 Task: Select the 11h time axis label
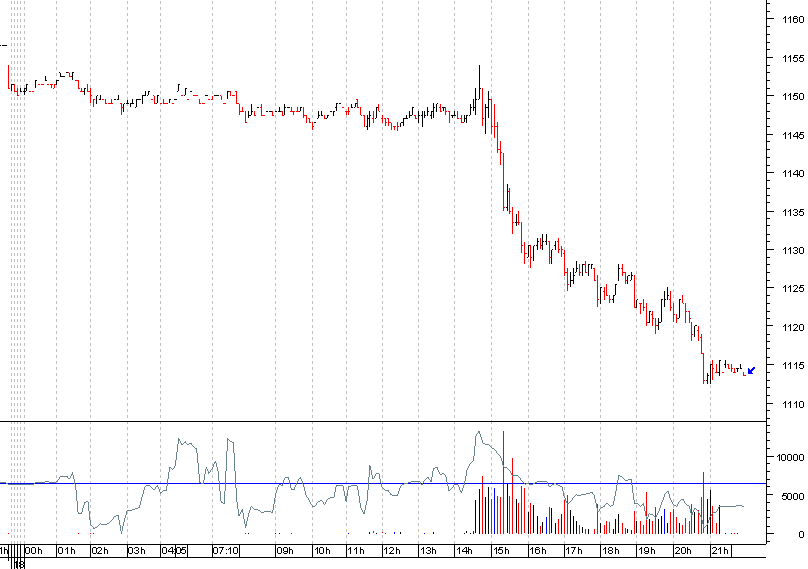click(x=356, y=551)
